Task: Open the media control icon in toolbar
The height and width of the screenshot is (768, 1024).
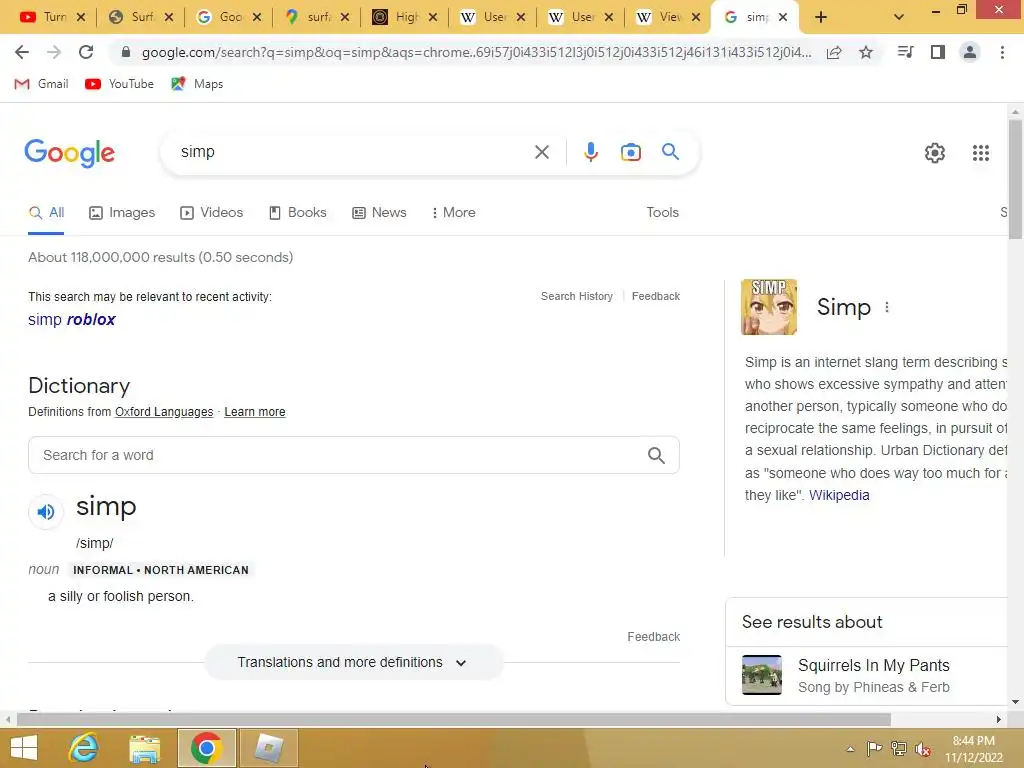Action: click(x=905, y=52)
